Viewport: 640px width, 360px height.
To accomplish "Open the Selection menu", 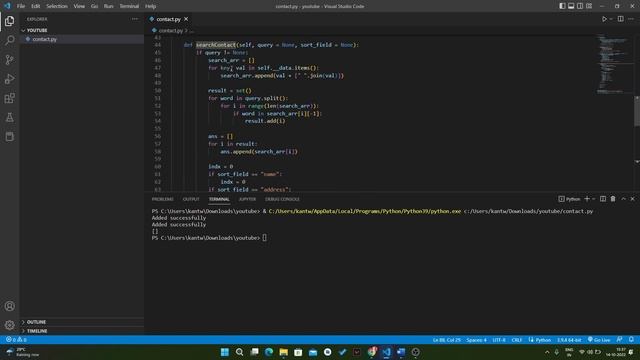I will click(57, 6).
